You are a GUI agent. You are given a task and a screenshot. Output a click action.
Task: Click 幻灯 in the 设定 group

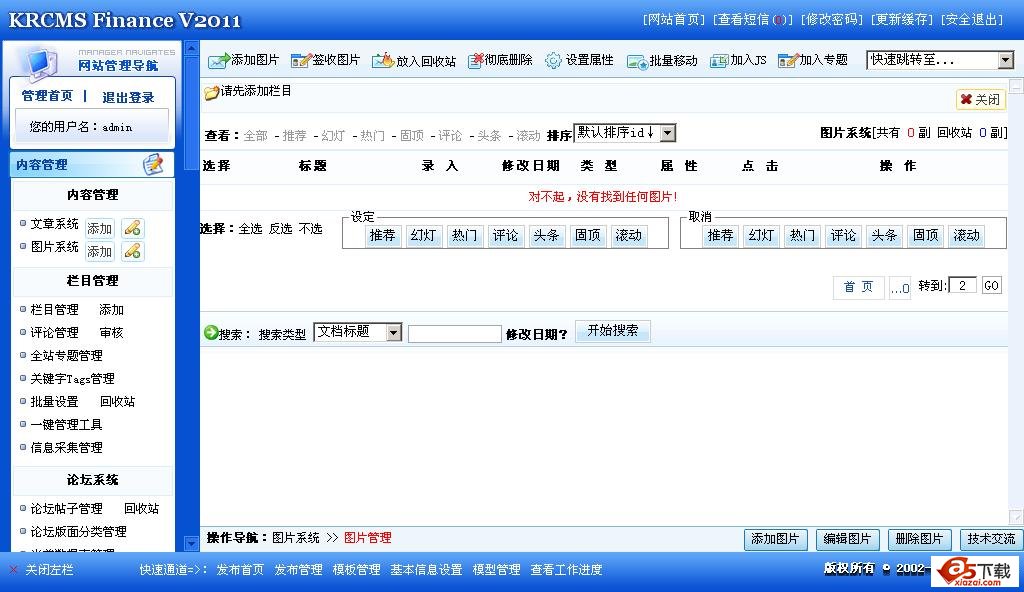click(x=423, y=235)
